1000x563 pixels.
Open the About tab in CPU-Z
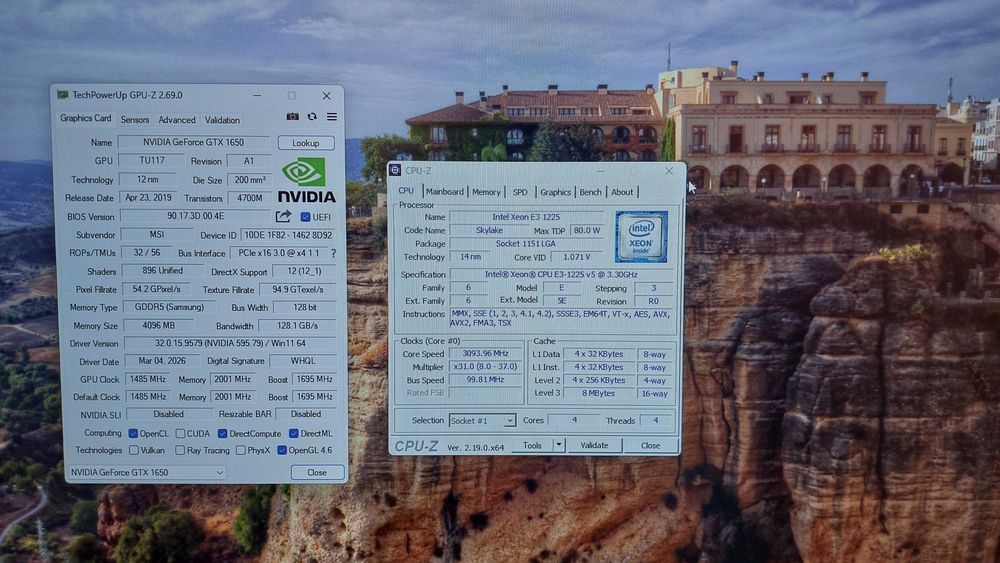point(622,192)
